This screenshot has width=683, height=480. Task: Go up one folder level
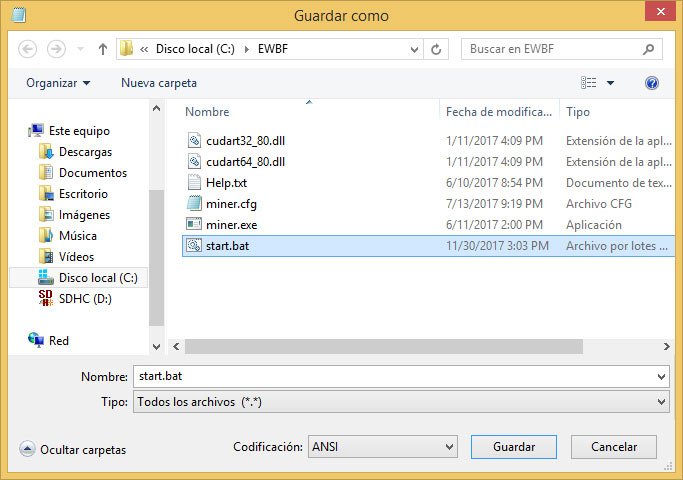(103, 49)
